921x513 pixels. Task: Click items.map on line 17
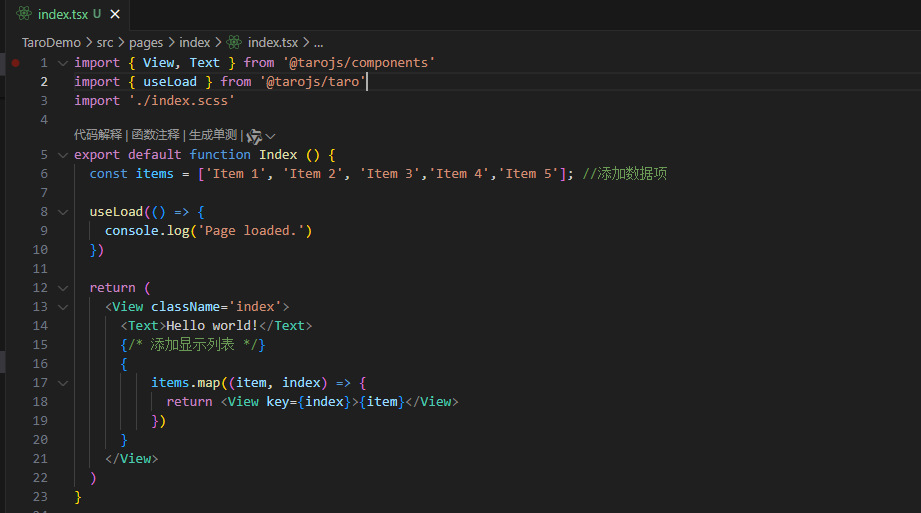click(185, 383)
